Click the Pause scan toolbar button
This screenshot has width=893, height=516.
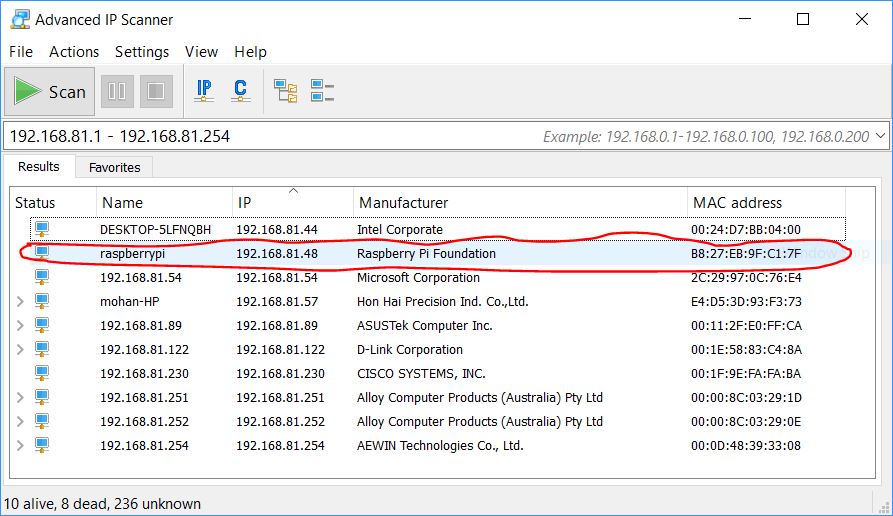point(117,91)
